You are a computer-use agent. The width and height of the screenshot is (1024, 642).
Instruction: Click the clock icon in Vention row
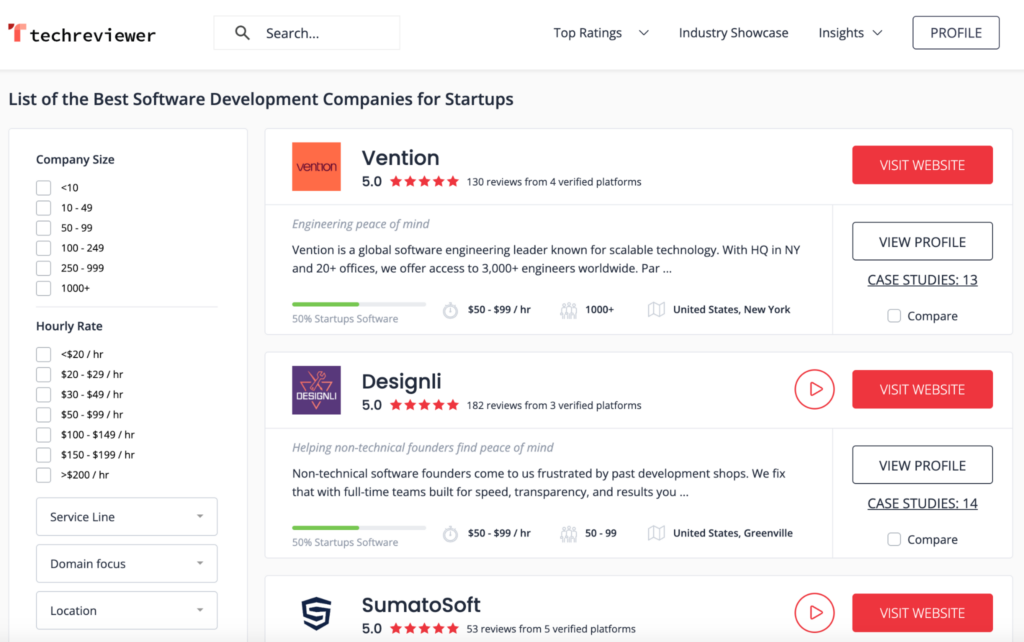450,310
